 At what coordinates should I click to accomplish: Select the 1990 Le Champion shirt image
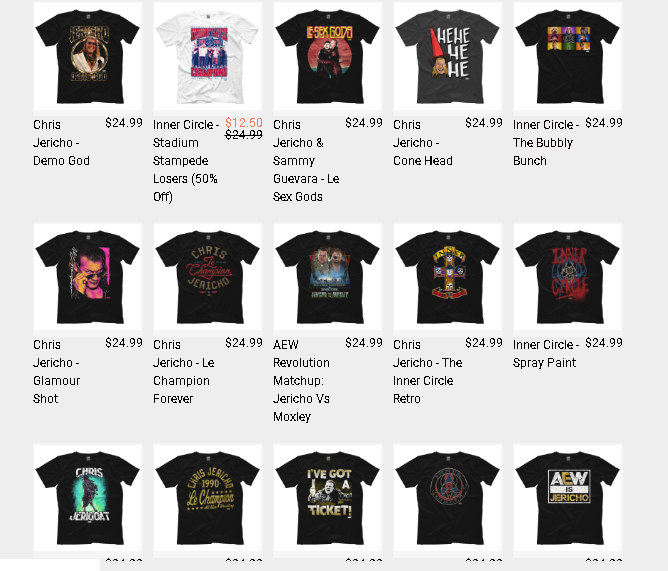pos(207,498)
